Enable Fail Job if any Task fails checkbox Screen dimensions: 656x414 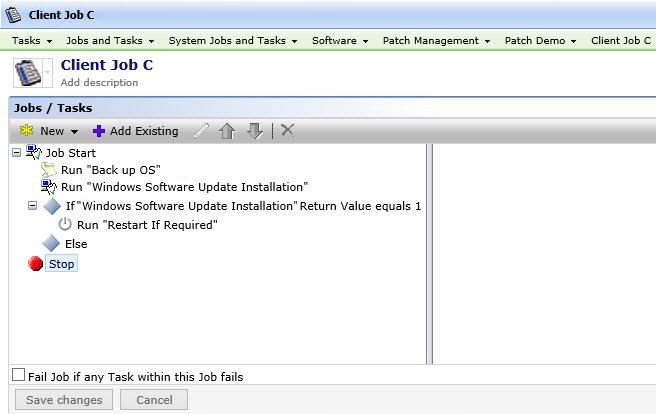pos(18,375)
